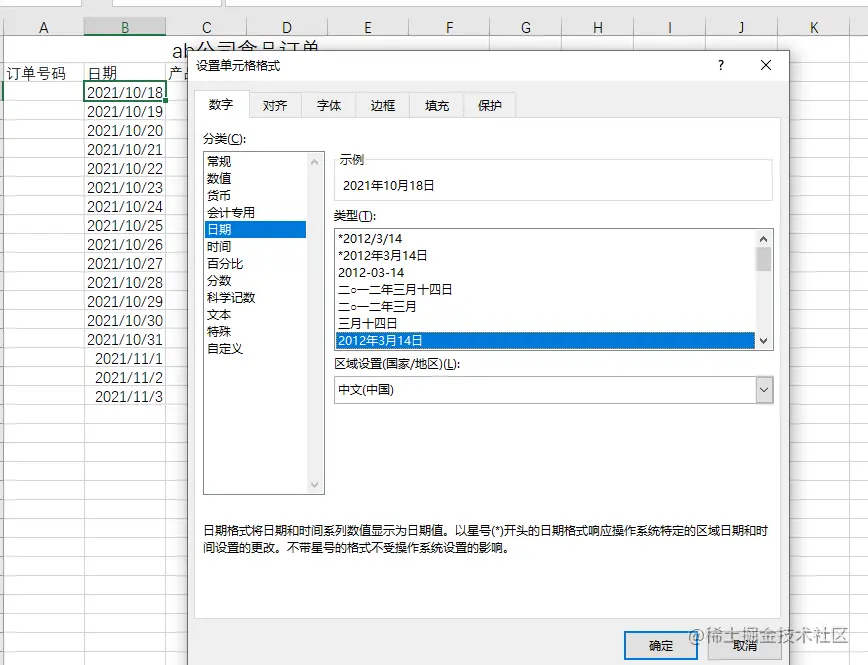Open the 区域设置 locale dropdown
The image size is (868, 665).
[764, 390]
